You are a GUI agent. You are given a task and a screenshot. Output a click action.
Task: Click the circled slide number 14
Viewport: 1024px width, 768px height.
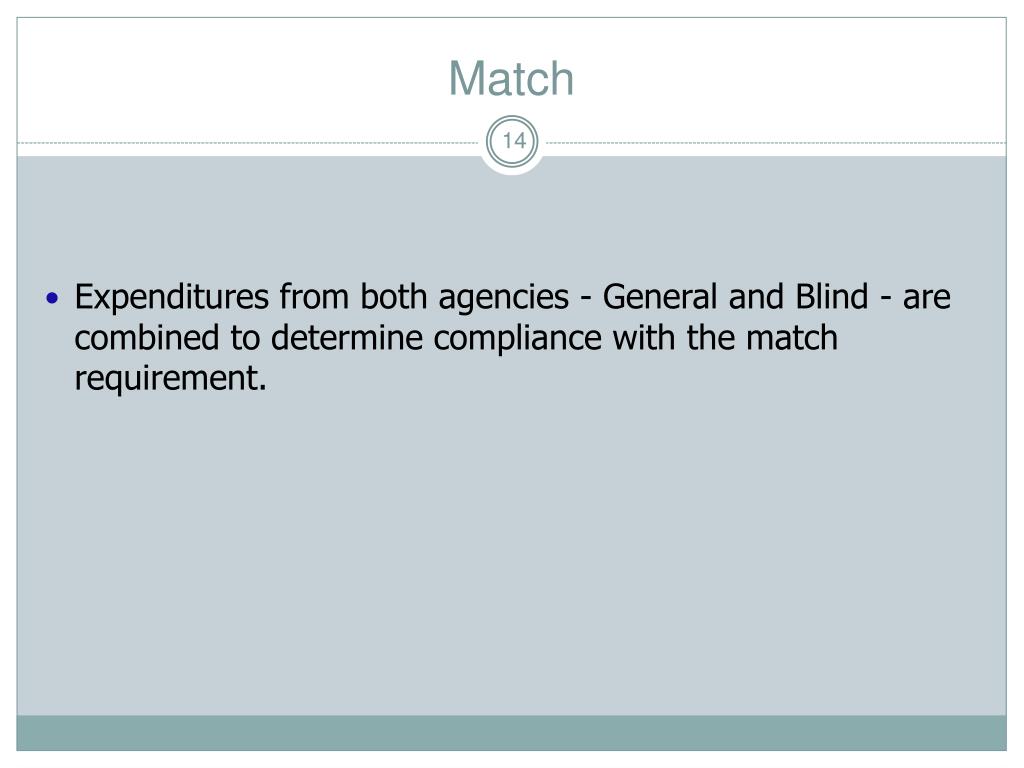click(x=513, y=141)
